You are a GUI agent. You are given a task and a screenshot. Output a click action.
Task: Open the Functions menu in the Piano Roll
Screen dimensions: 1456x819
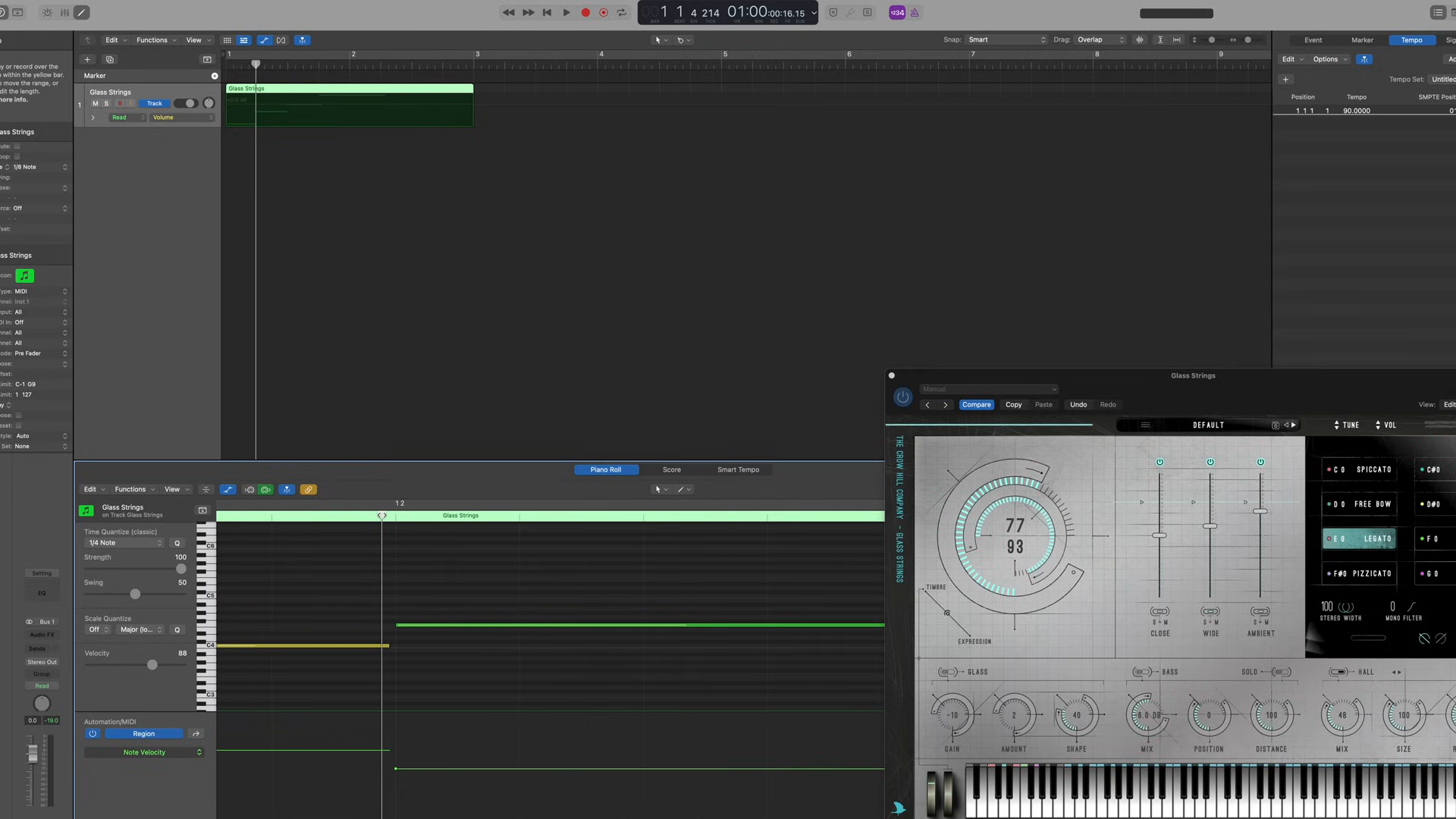(130, 489)
